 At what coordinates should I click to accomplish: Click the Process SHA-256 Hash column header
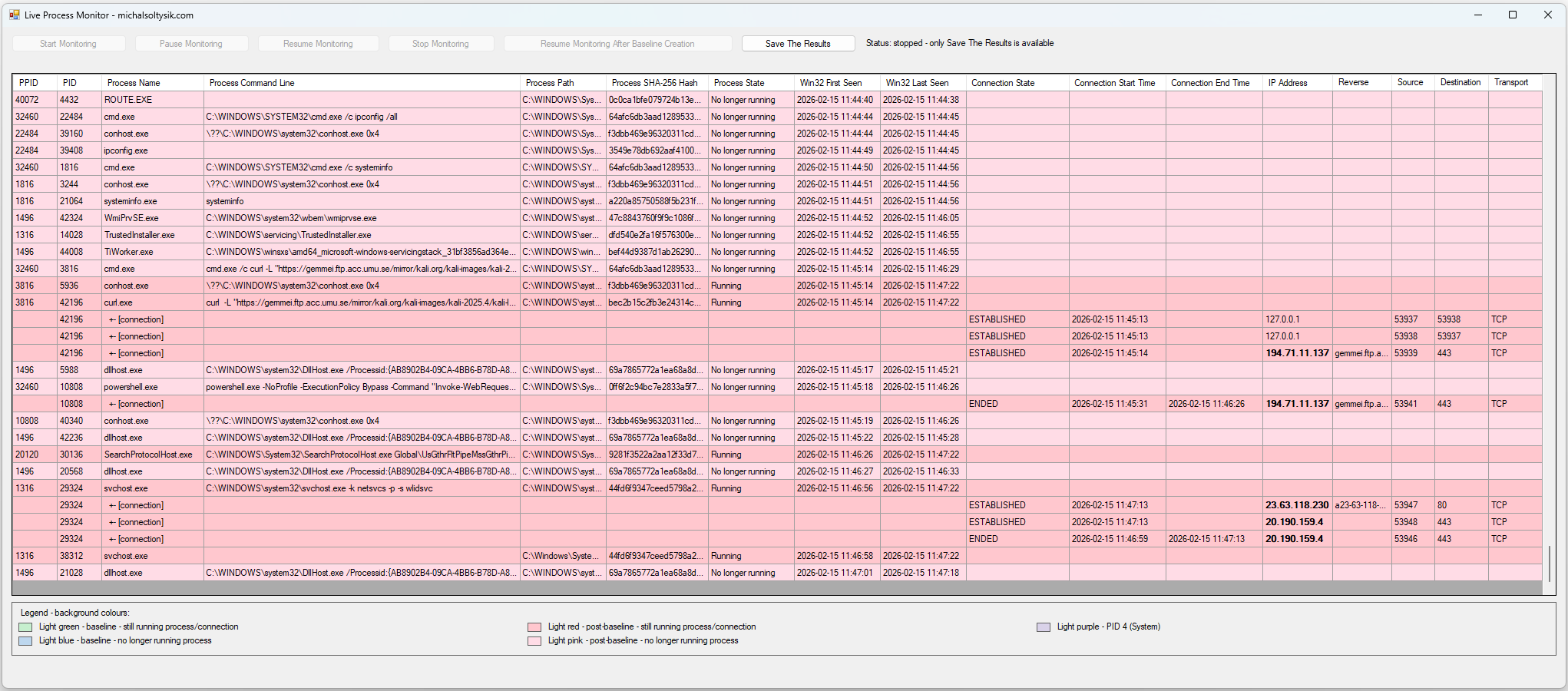(x=654, y=83)
